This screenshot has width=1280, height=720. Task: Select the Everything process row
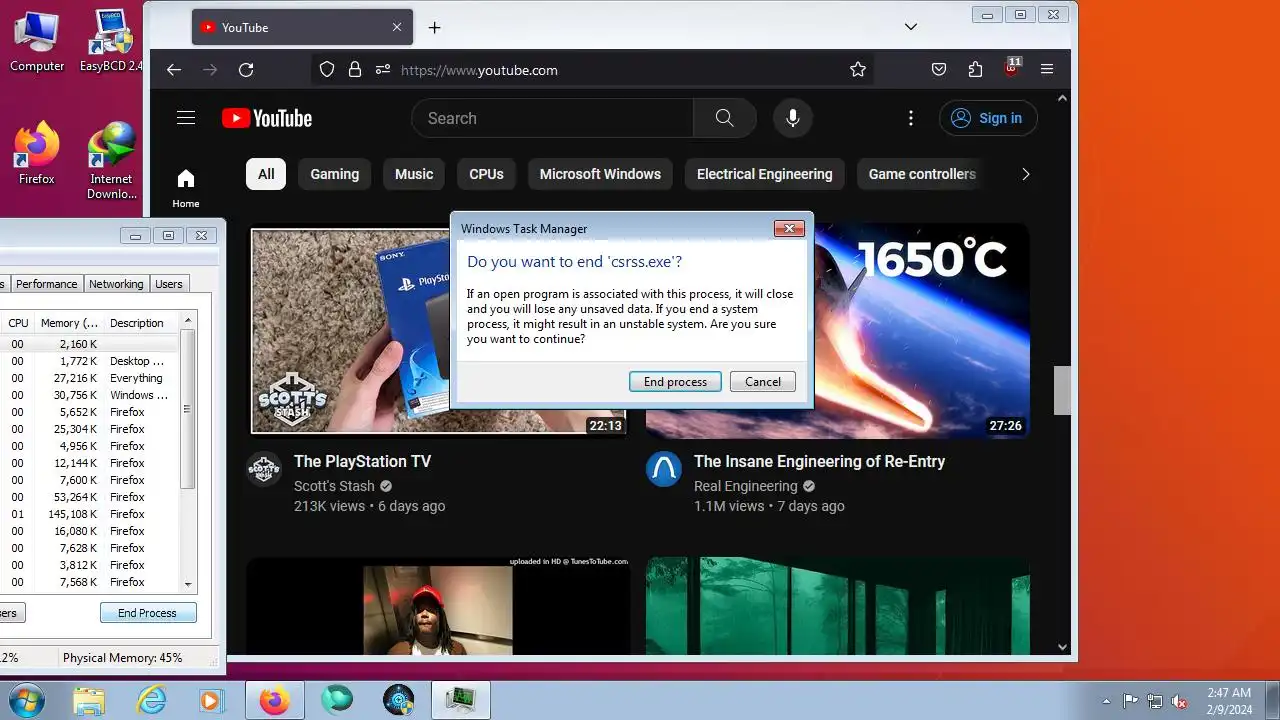coord(89,378)
